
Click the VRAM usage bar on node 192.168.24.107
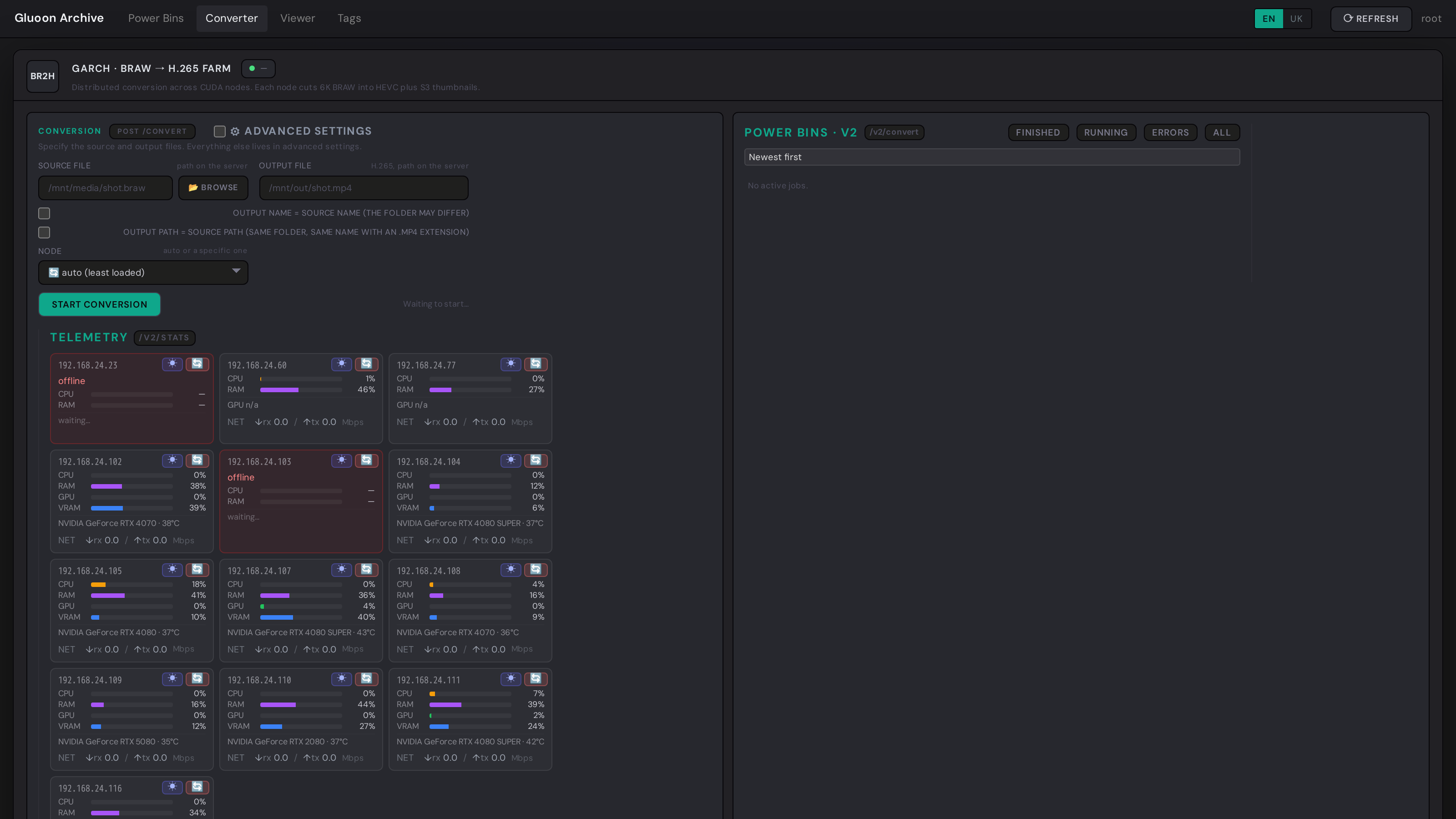(x=301, y=617)
